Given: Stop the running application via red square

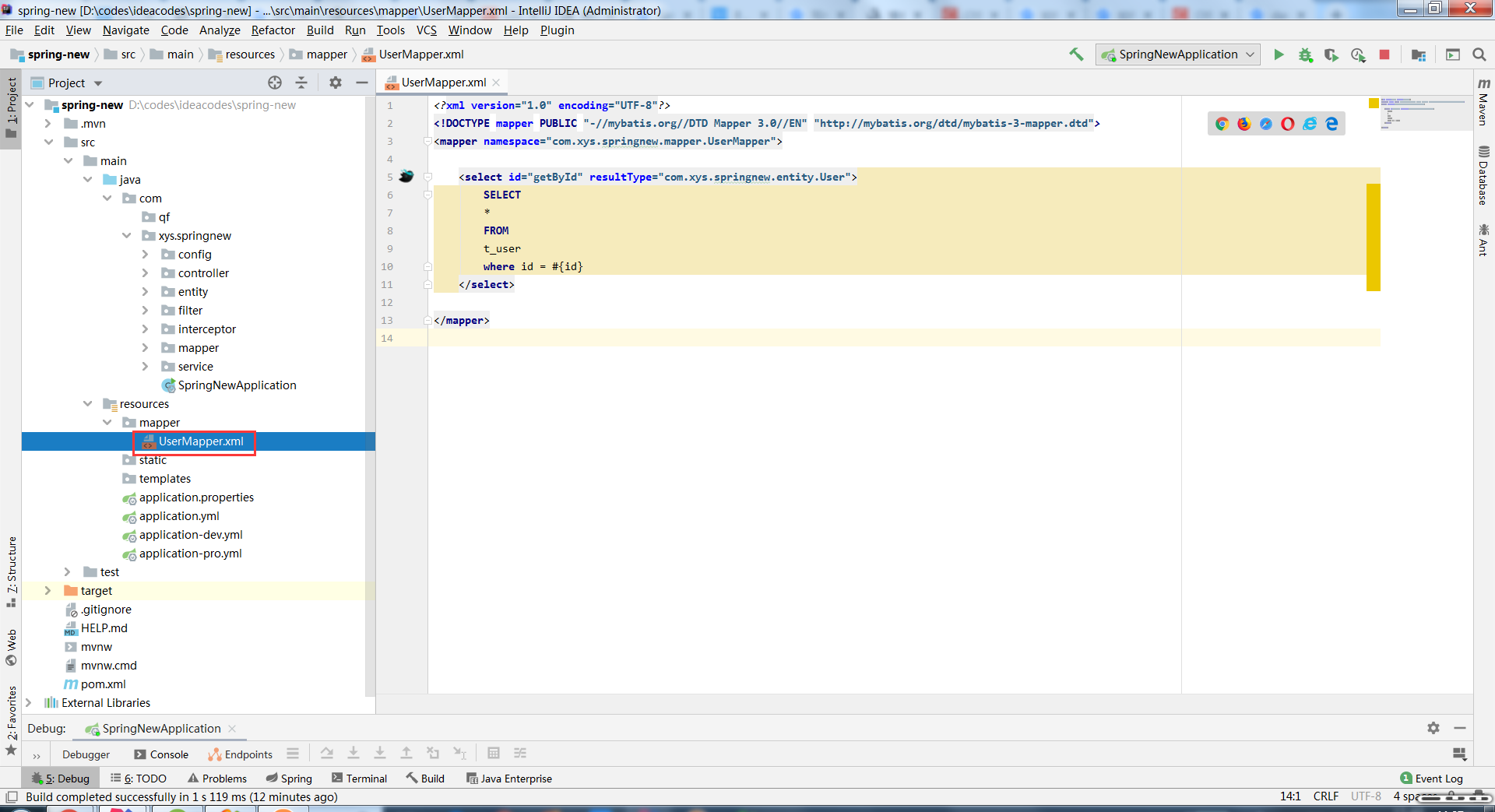Looking at the screenshot, I should pyautogui.click(x=1384, y=54).
